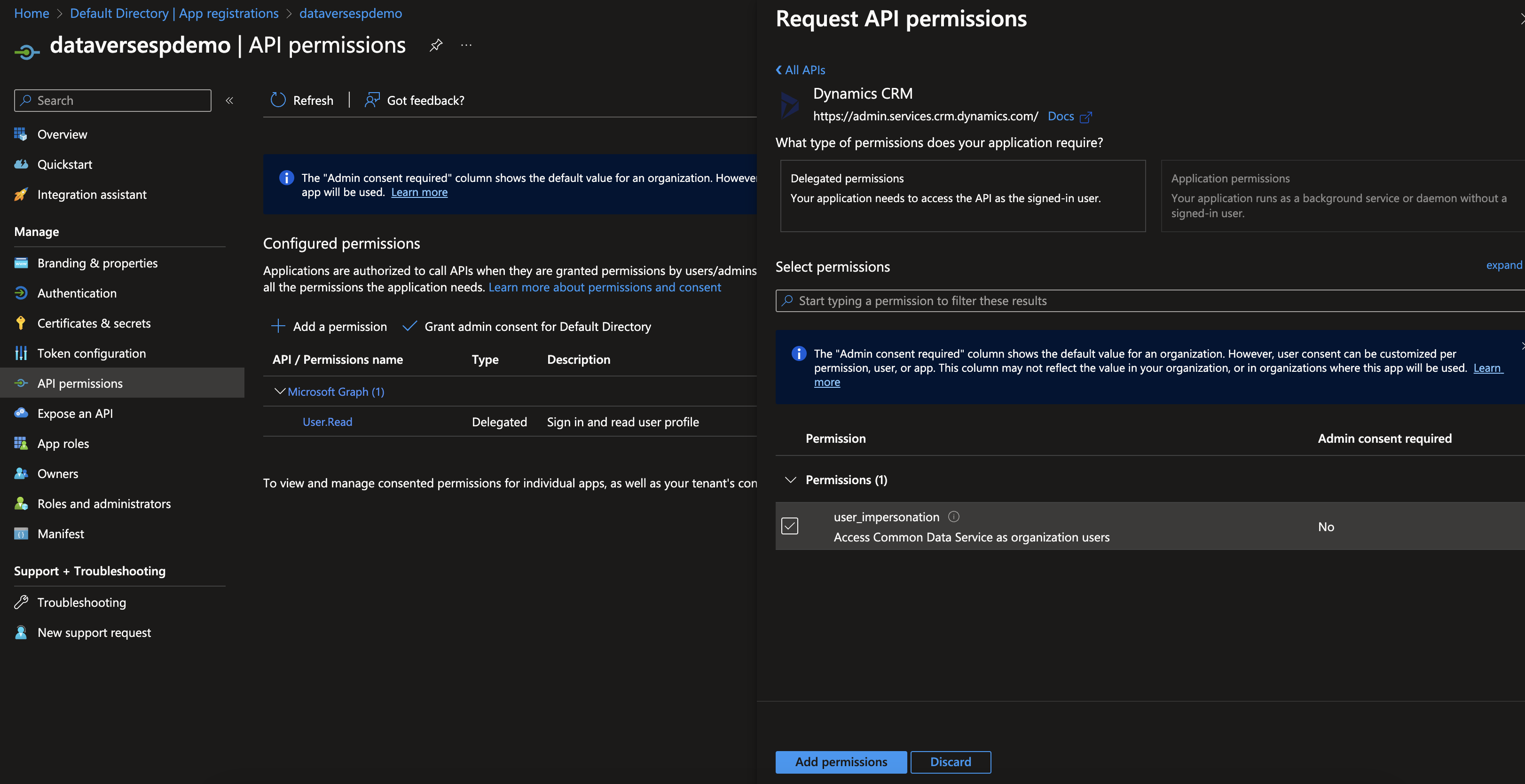Click the Branding & properties icon
1525x784 pixels.
pyautogui.click(x=21, y=263)
